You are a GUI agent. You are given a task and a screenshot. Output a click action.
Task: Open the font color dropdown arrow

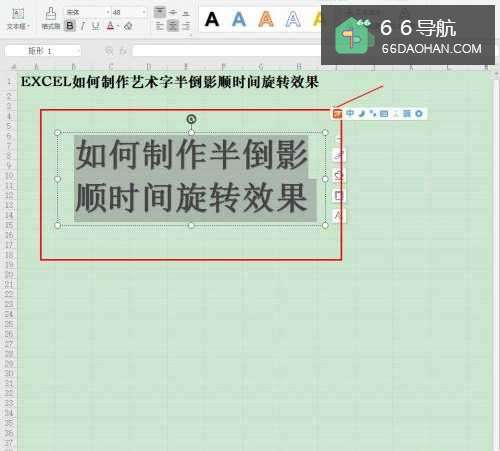coord(118,26)
